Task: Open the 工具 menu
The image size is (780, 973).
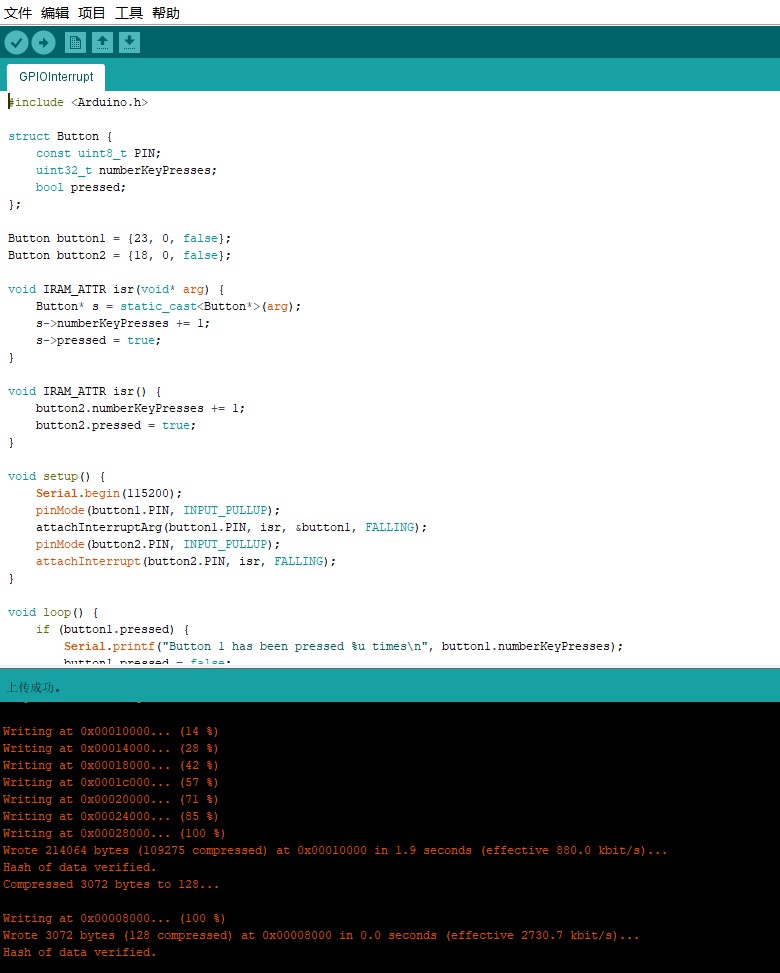Action: coord(129,13)
